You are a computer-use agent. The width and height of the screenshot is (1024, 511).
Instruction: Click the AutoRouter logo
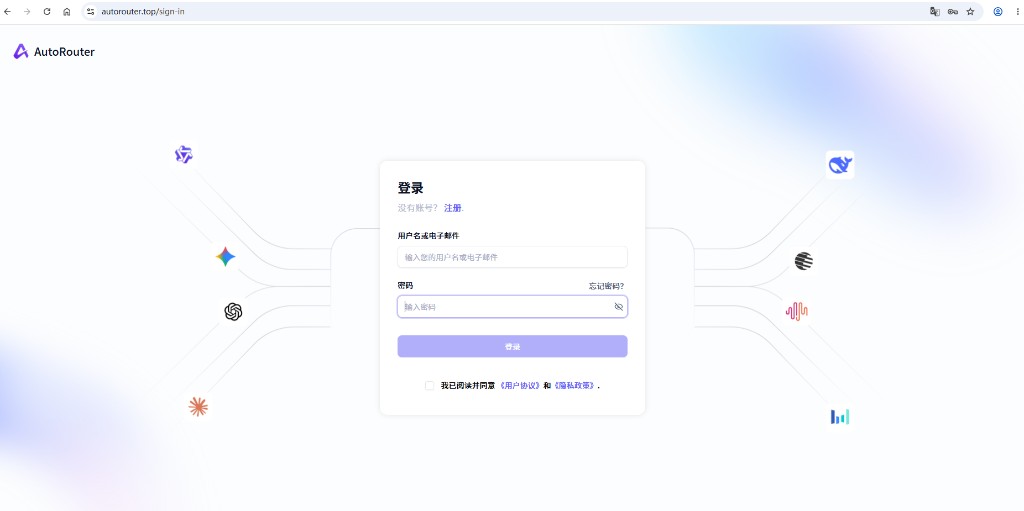point(54,52)
